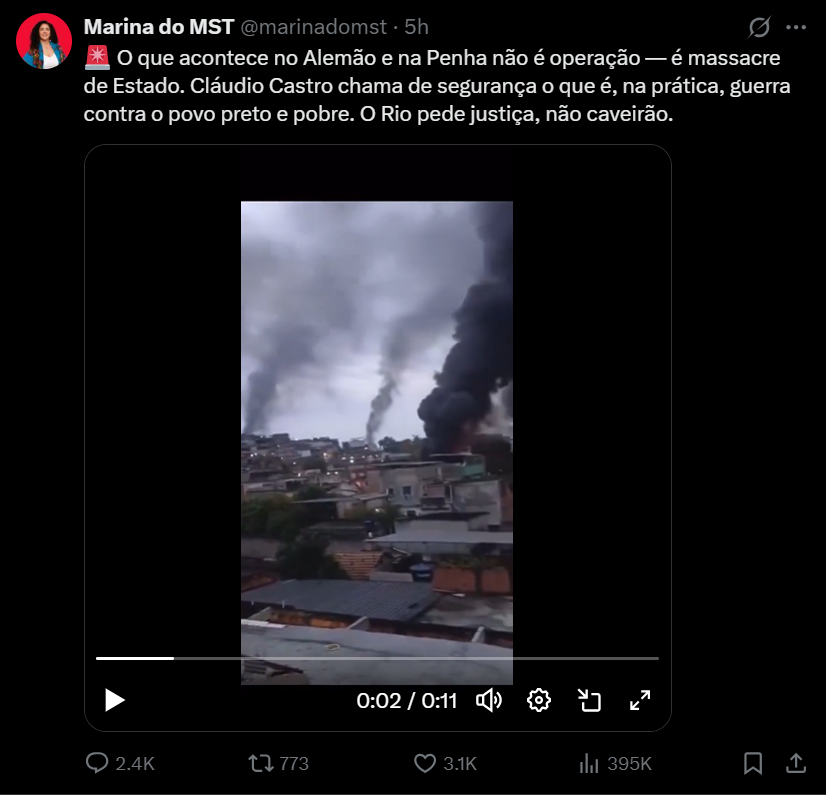This screenshot has width=826, height=795.
Task: Repost the tweet with 773 reposts
Action: click(x=279, y=763)
